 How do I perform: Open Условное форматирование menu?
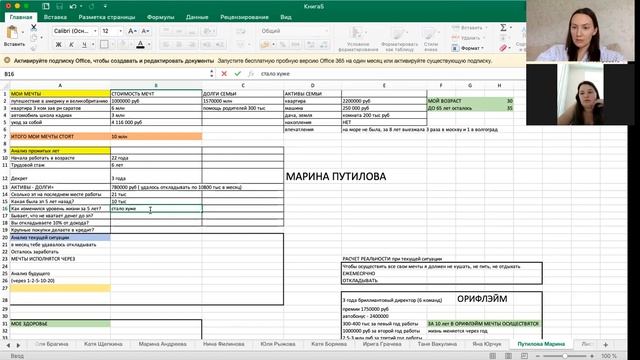(358, 39)
